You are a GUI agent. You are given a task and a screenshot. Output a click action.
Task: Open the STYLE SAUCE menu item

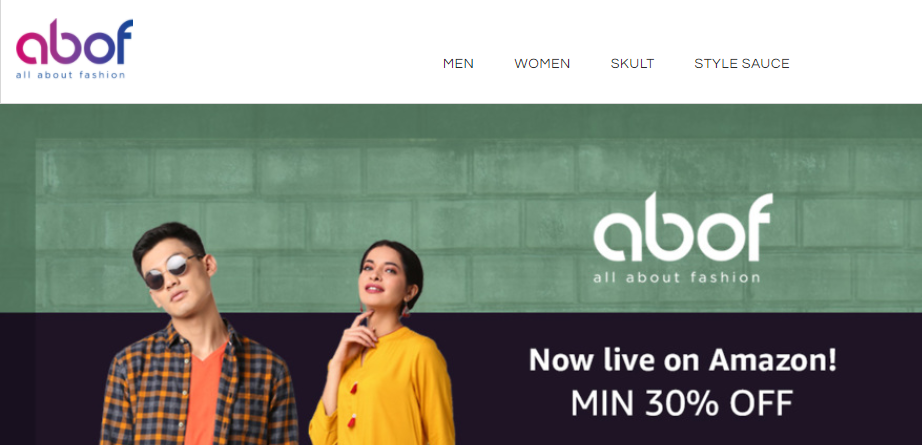741,63
